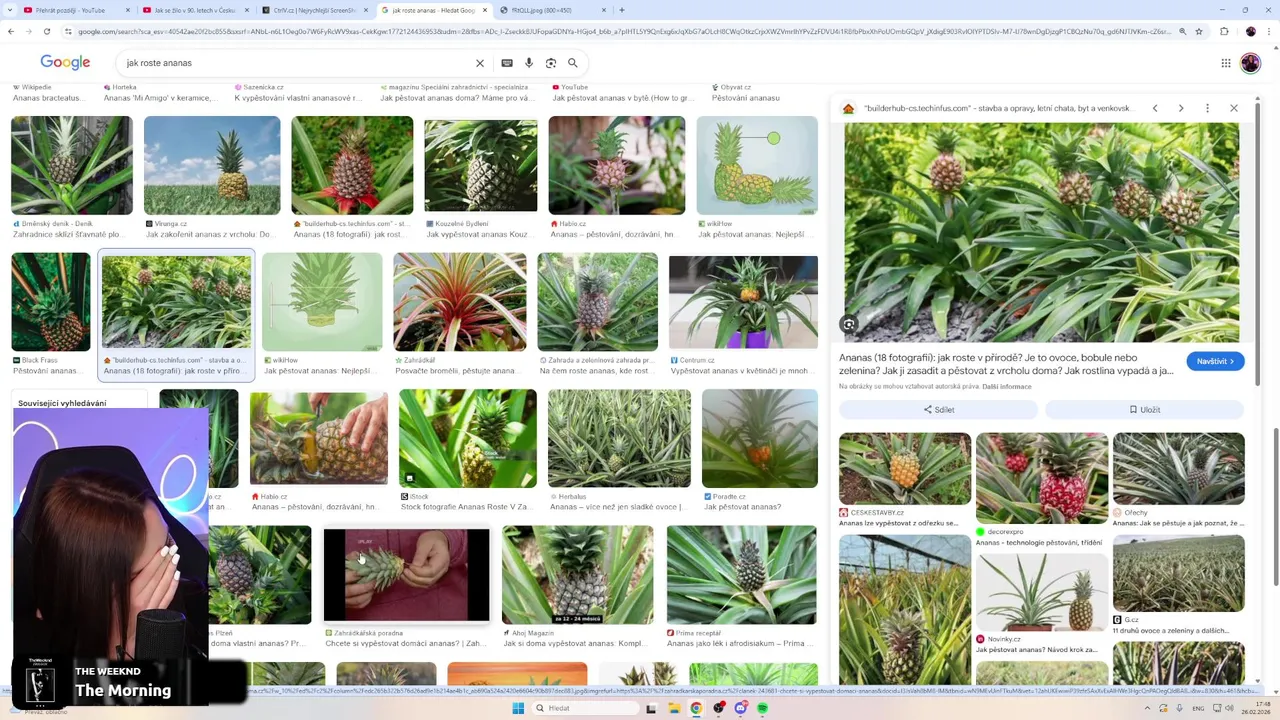Viewport: 1280px width, 720px height.
Task: Open the decorexpro red pineapple related image
Action: [1042, 478]
